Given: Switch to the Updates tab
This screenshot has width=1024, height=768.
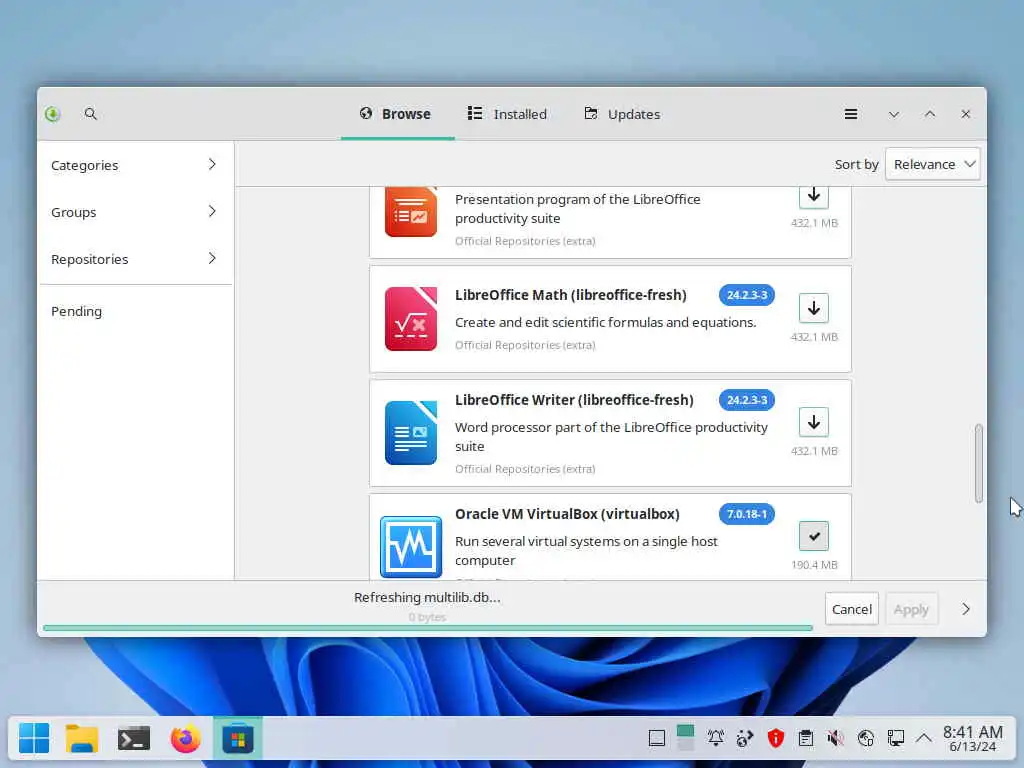Looking at the screenshot, I should (622, 114).
